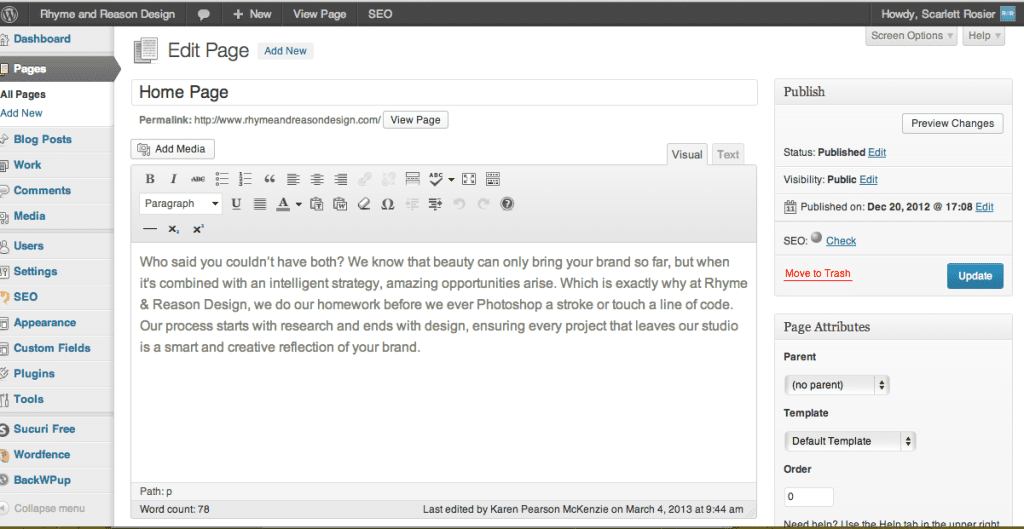Apply strikethrough with the ABC icon
The width and height of the screenshot is (1024, 529).
pos(197,179)
